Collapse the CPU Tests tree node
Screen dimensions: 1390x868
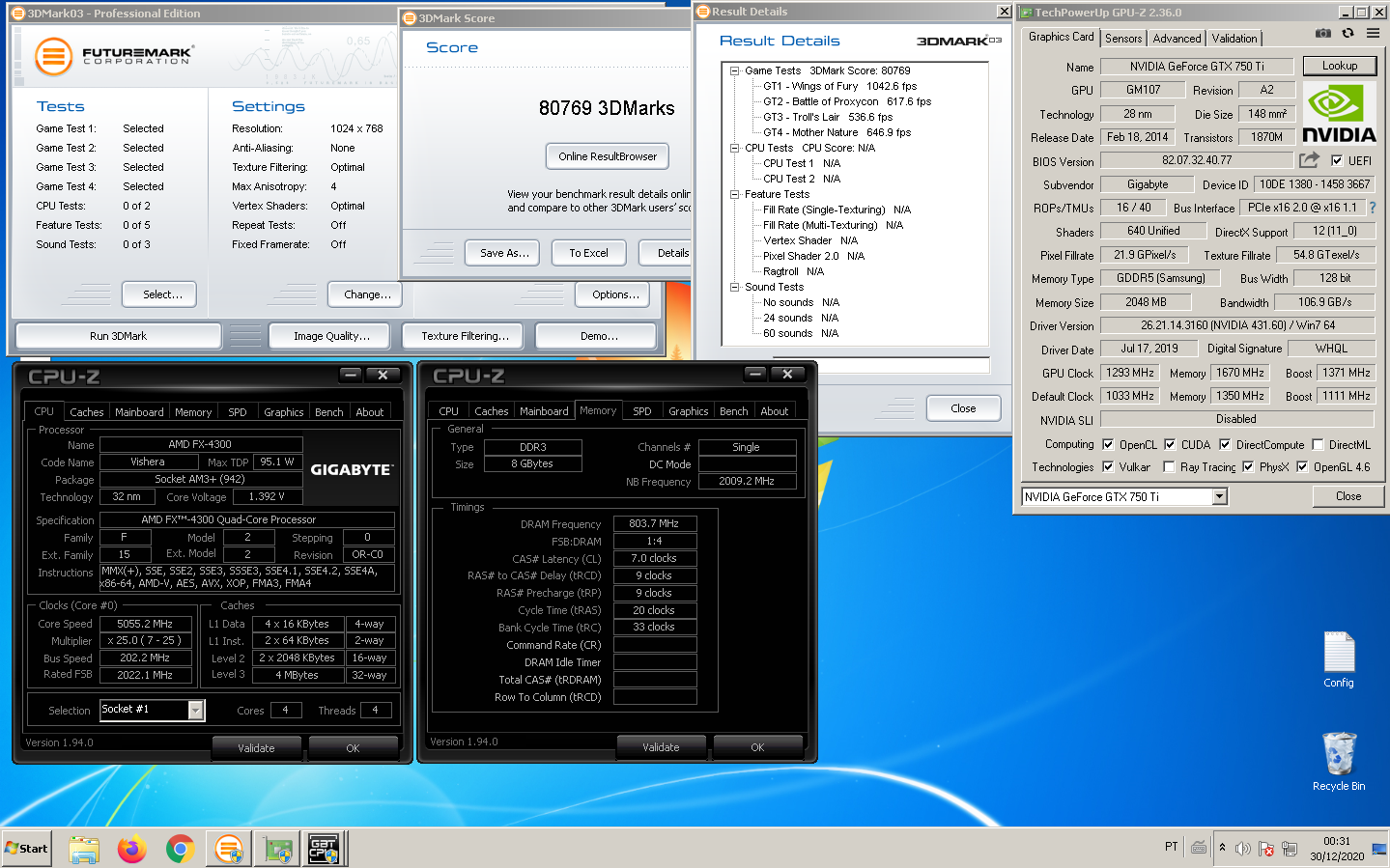coord(734,148)
